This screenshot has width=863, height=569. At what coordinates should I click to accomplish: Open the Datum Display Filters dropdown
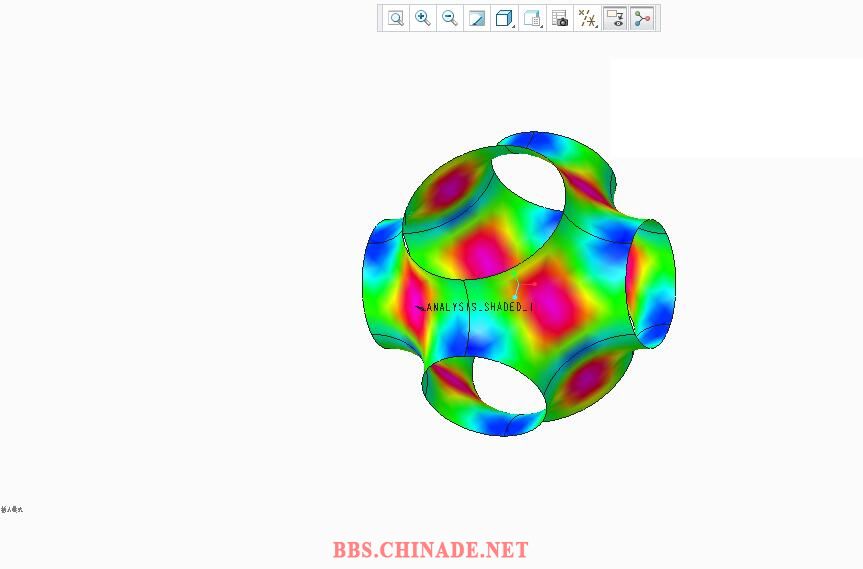pos(587,18)
